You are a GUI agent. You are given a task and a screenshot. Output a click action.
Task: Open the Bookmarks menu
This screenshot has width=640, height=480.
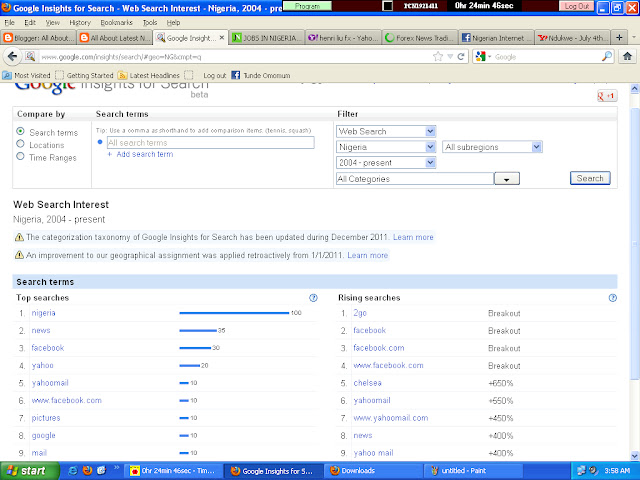click(117, 22)
